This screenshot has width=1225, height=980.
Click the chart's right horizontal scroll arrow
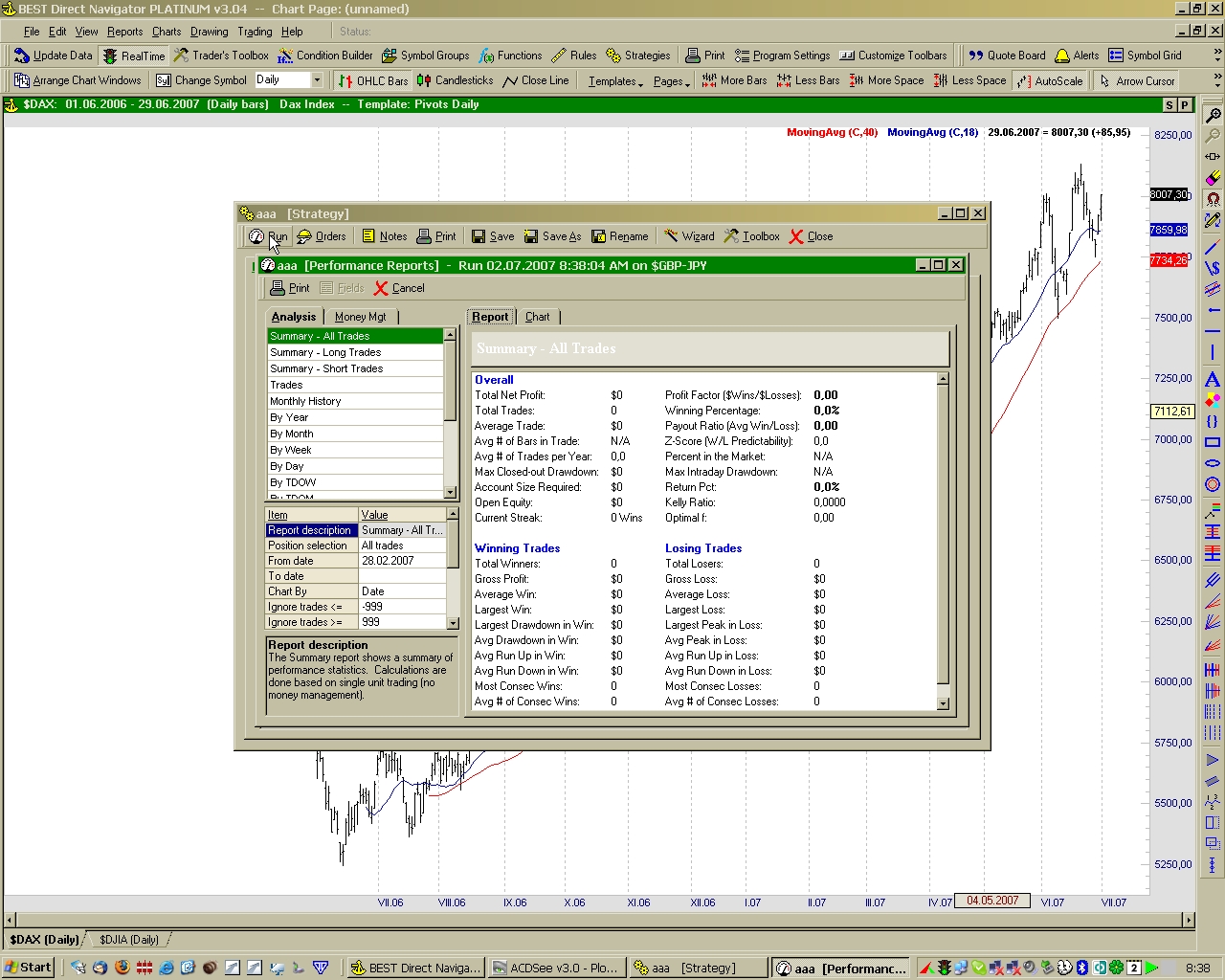tap(1189, 920)
